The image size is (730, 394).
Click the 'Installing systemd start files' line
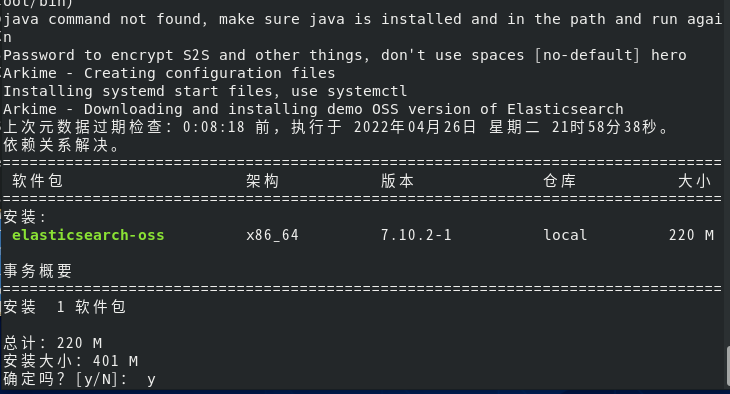(205, 91)
